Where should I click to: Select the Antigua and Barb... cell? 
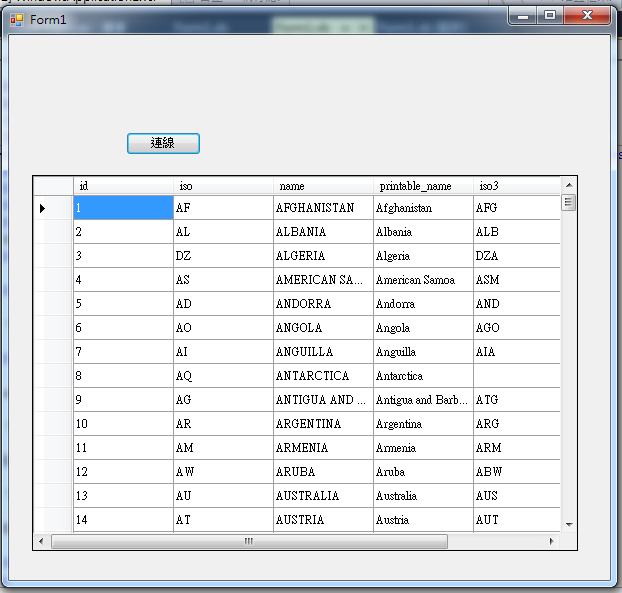click(x=423, y=399)
